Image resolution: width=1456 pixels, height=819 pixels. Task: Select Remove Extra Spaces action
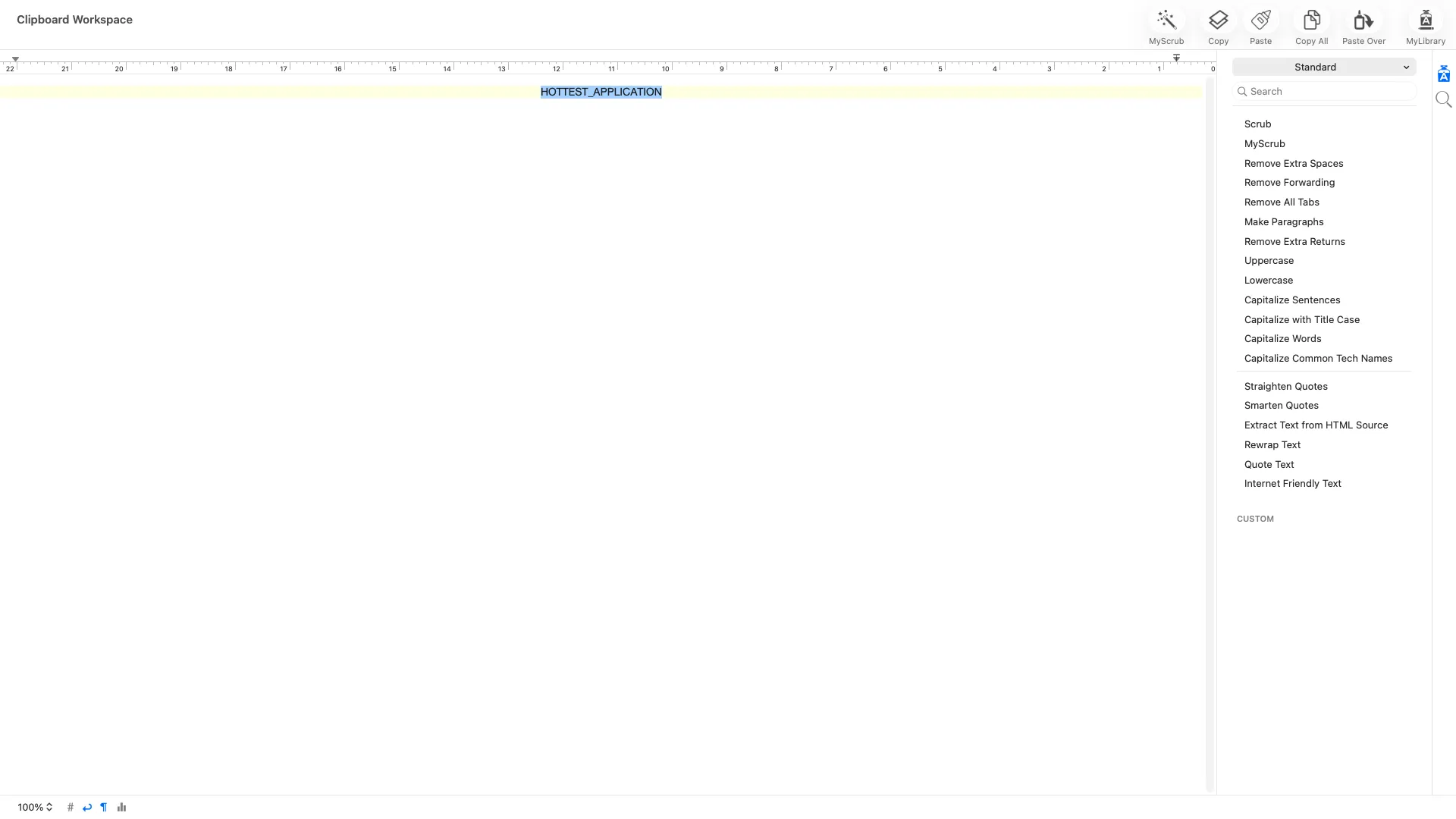tap(1293, 164)
